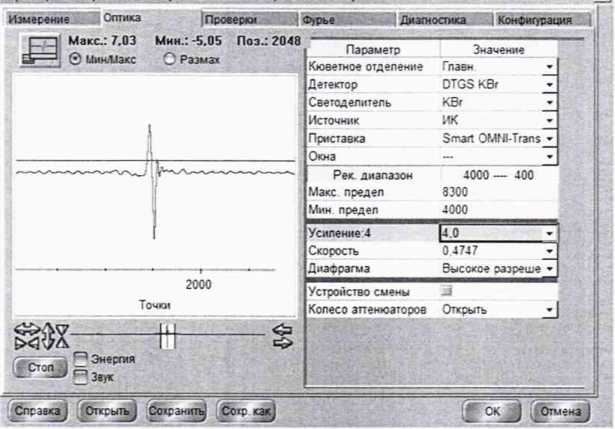Click the horizontal expand double-arrow icon
Viewport: 615px width, 429px height.
[27, 329]
